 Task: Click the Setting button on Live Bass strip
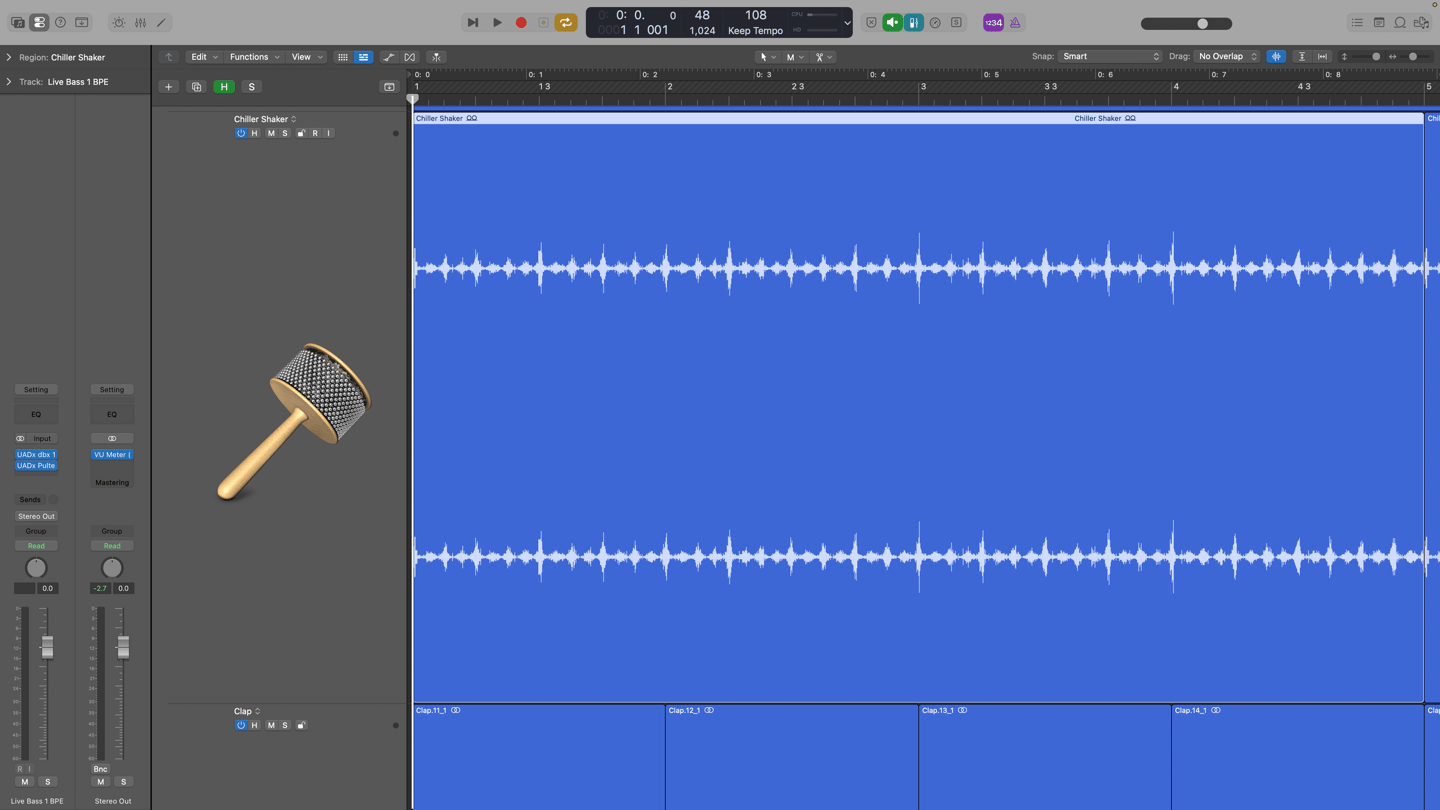[36, 389]
